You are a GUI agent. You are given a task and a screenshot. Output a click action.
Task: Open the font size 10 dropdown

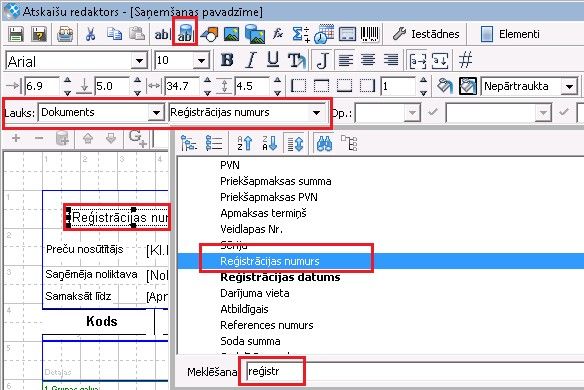pos(201,61)
